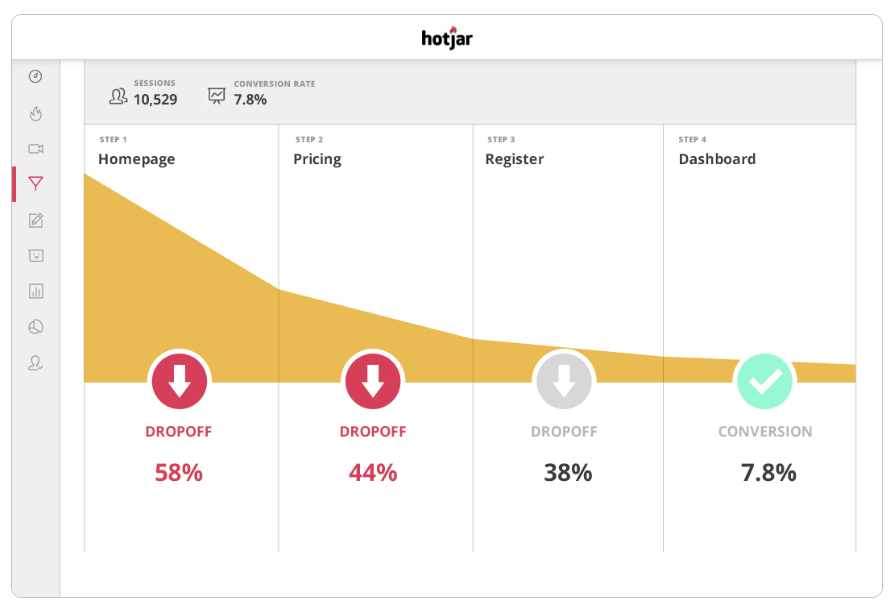
Task: Open Heatmaps via flame icon
Action: click(35, 113)
